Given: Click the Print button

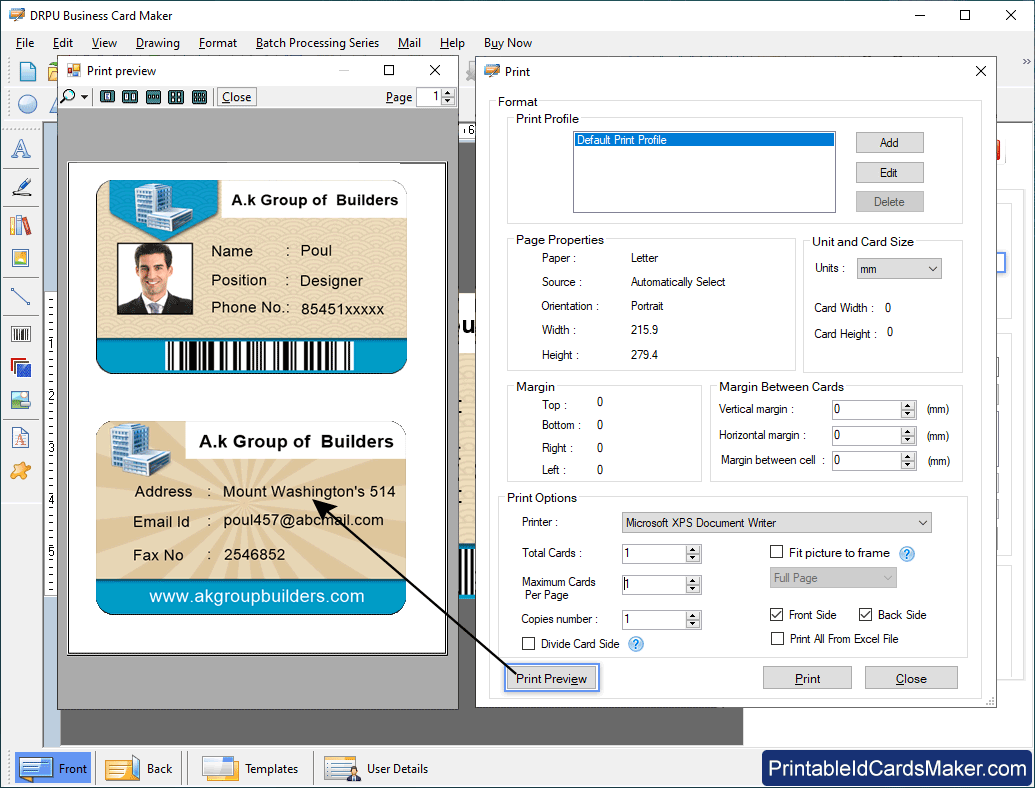Looking at the screenshot, I should (x=807, y=678).
